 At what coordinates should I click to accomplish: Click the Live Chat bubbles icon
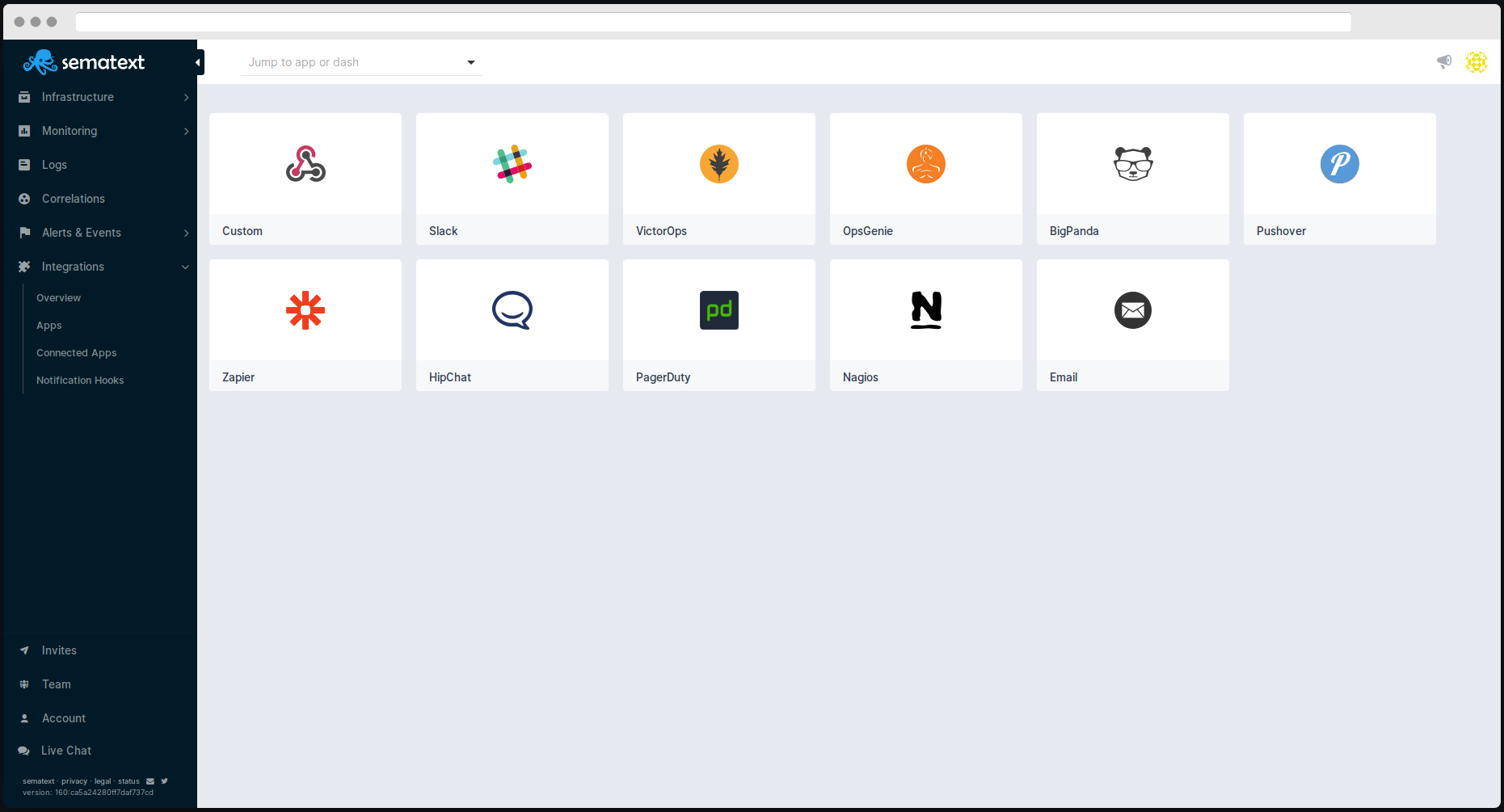coord(24,751)
